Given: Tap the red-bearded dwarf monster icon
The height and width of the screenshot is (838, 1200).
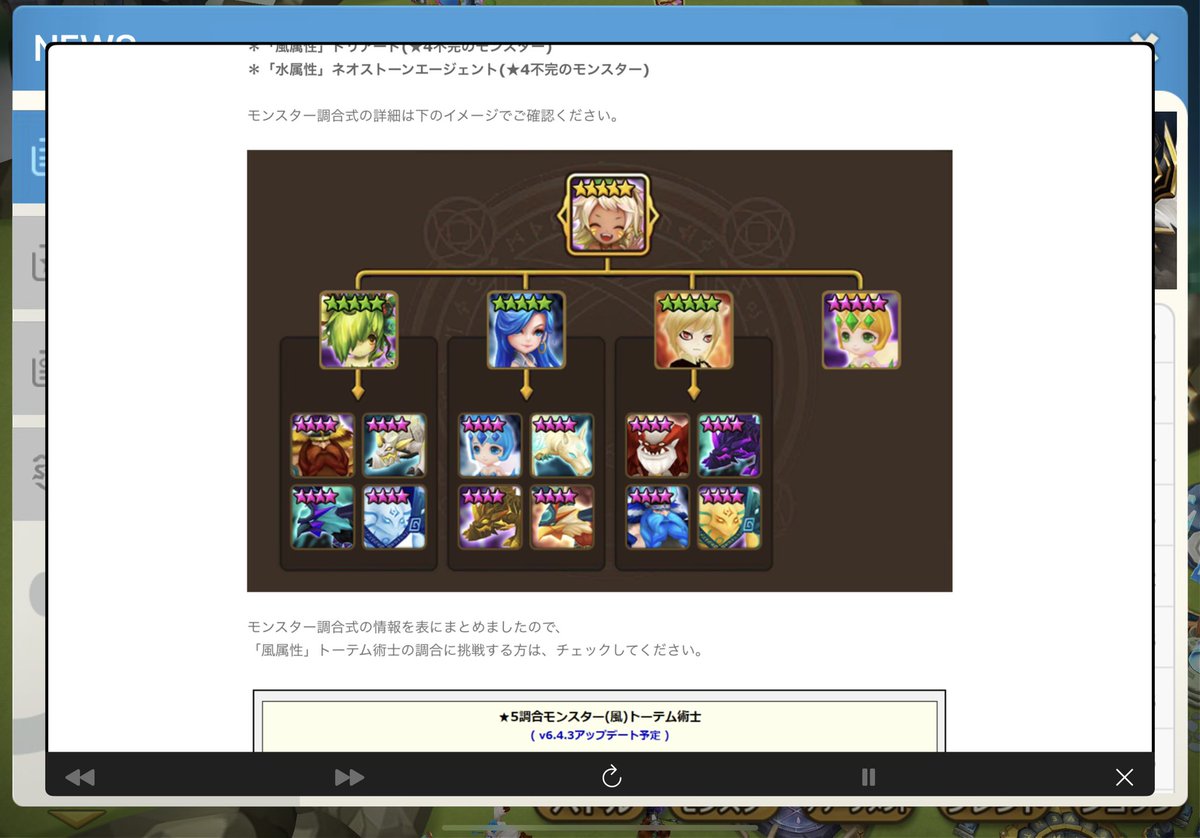Looking at the screenshot, I should pos(323,445).
